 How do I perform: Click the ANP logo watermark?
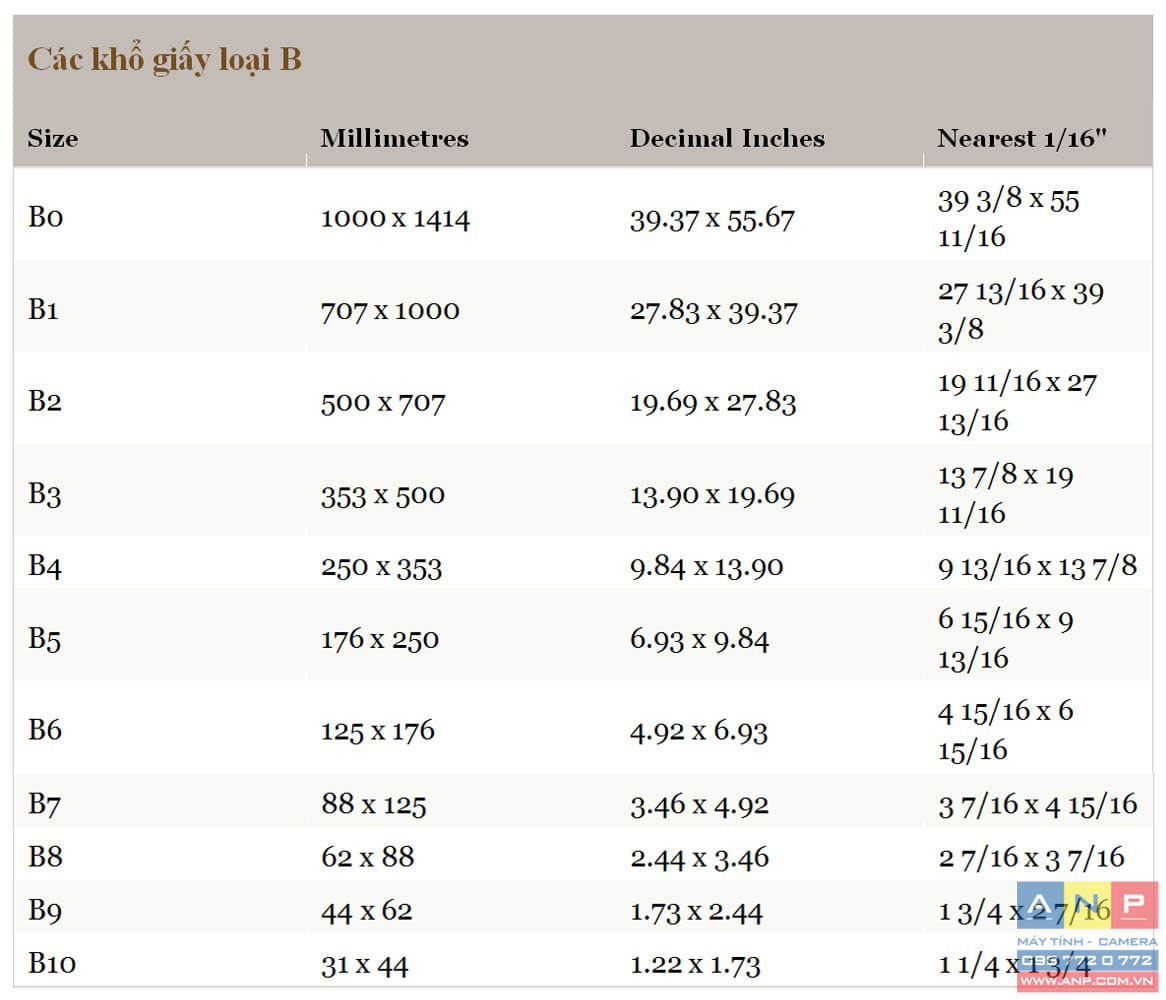pyautogui.click(x=1087, y=907)
